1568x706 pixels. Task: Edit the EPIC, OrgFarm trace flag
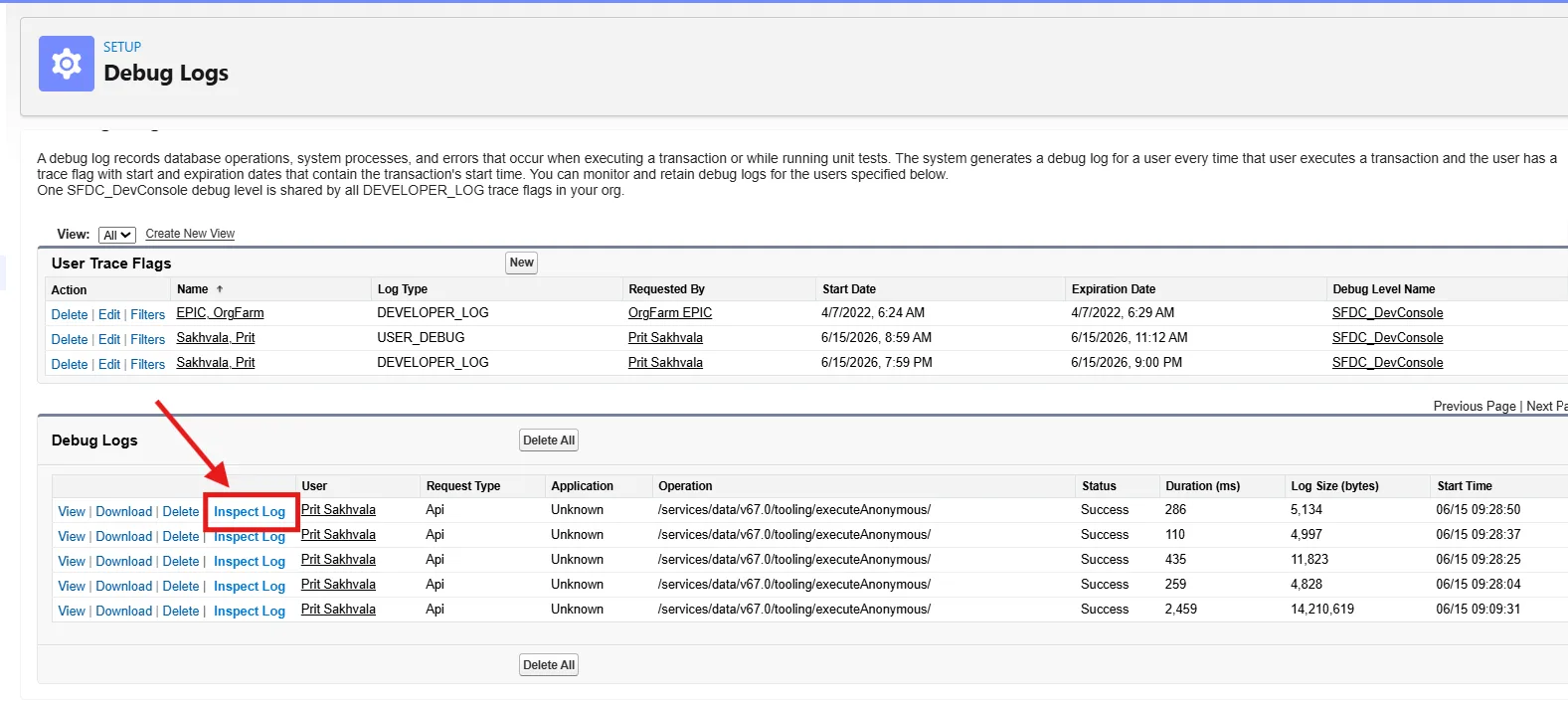point(109,314)
